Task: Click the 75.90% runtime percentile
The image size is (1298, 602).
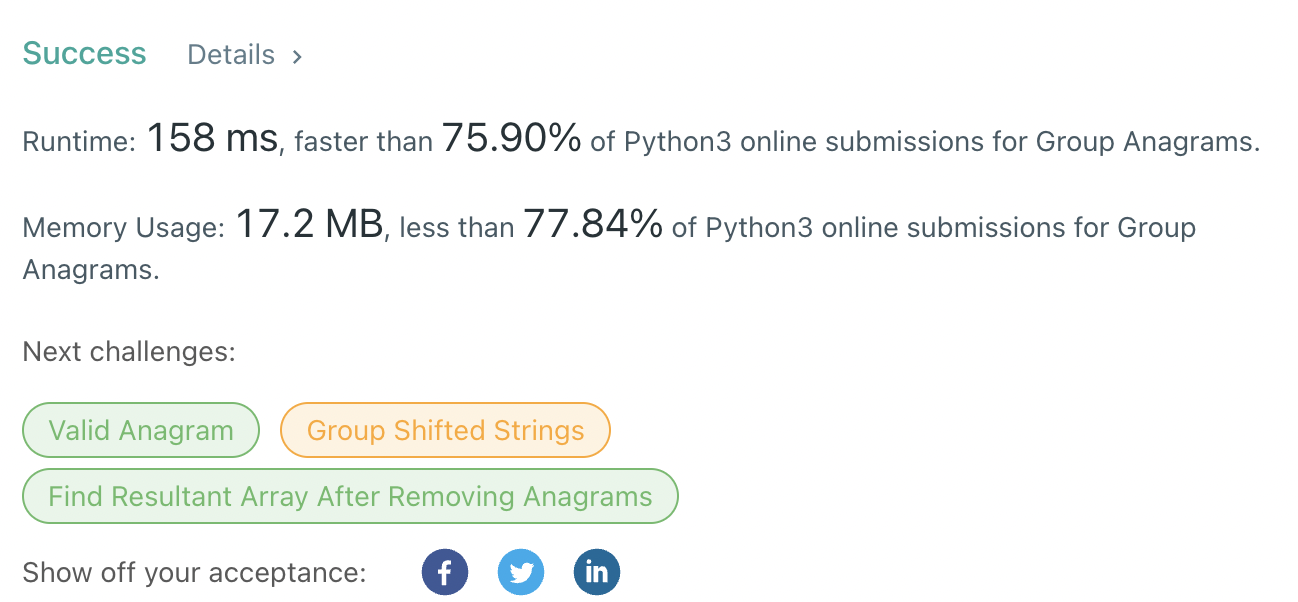Action: [511, 139]
